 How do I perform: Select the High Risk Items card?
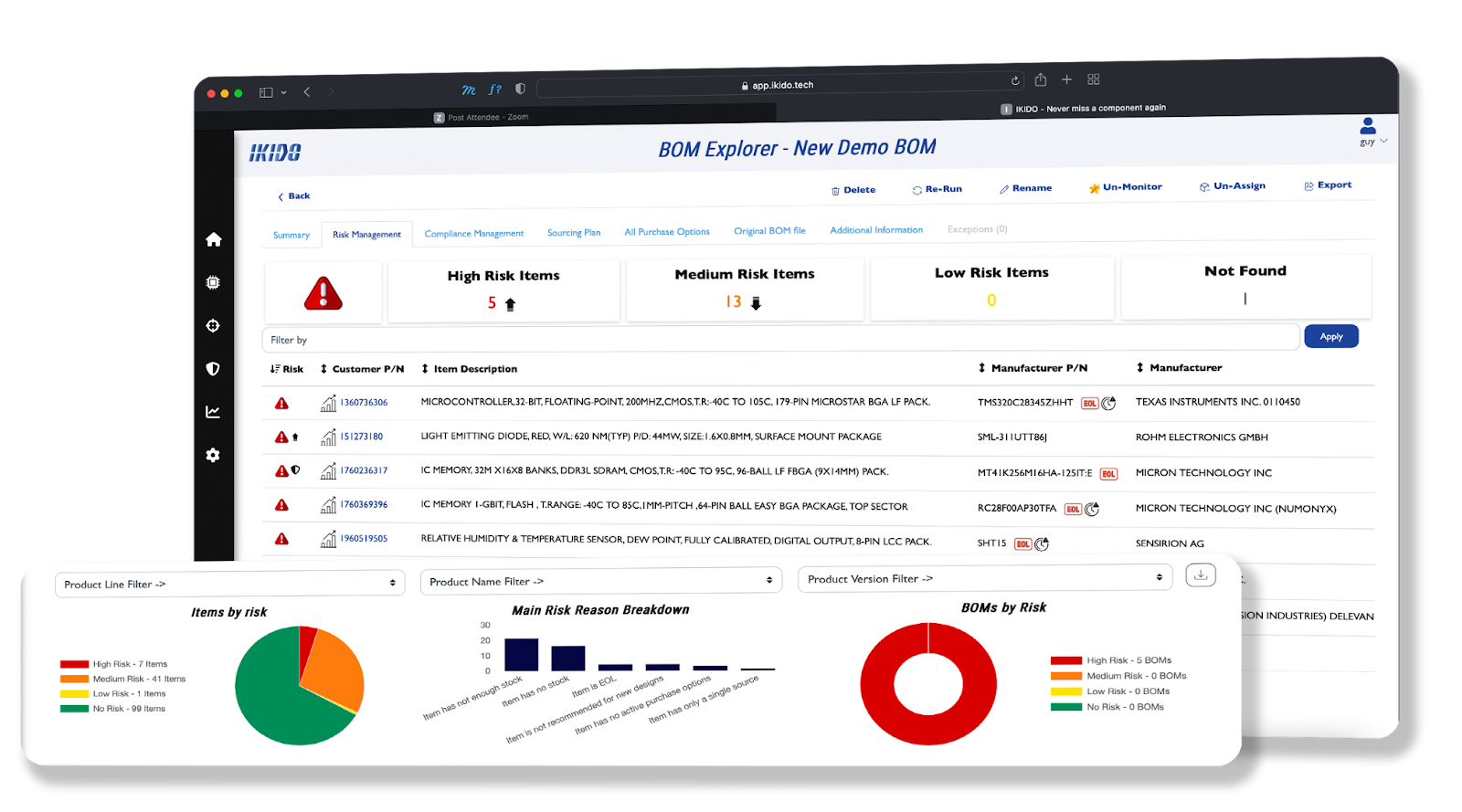point(503,290)
